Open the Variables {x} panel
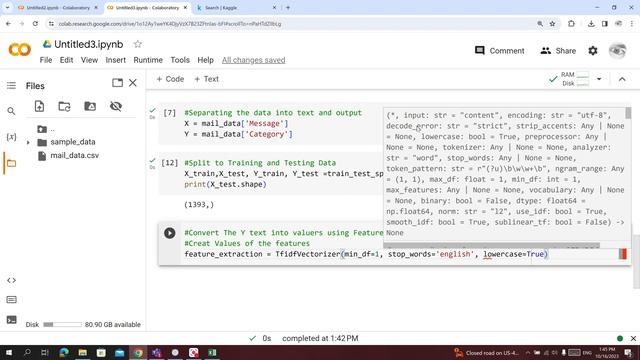This screenshot has height=360, width=640. [11, 137]
